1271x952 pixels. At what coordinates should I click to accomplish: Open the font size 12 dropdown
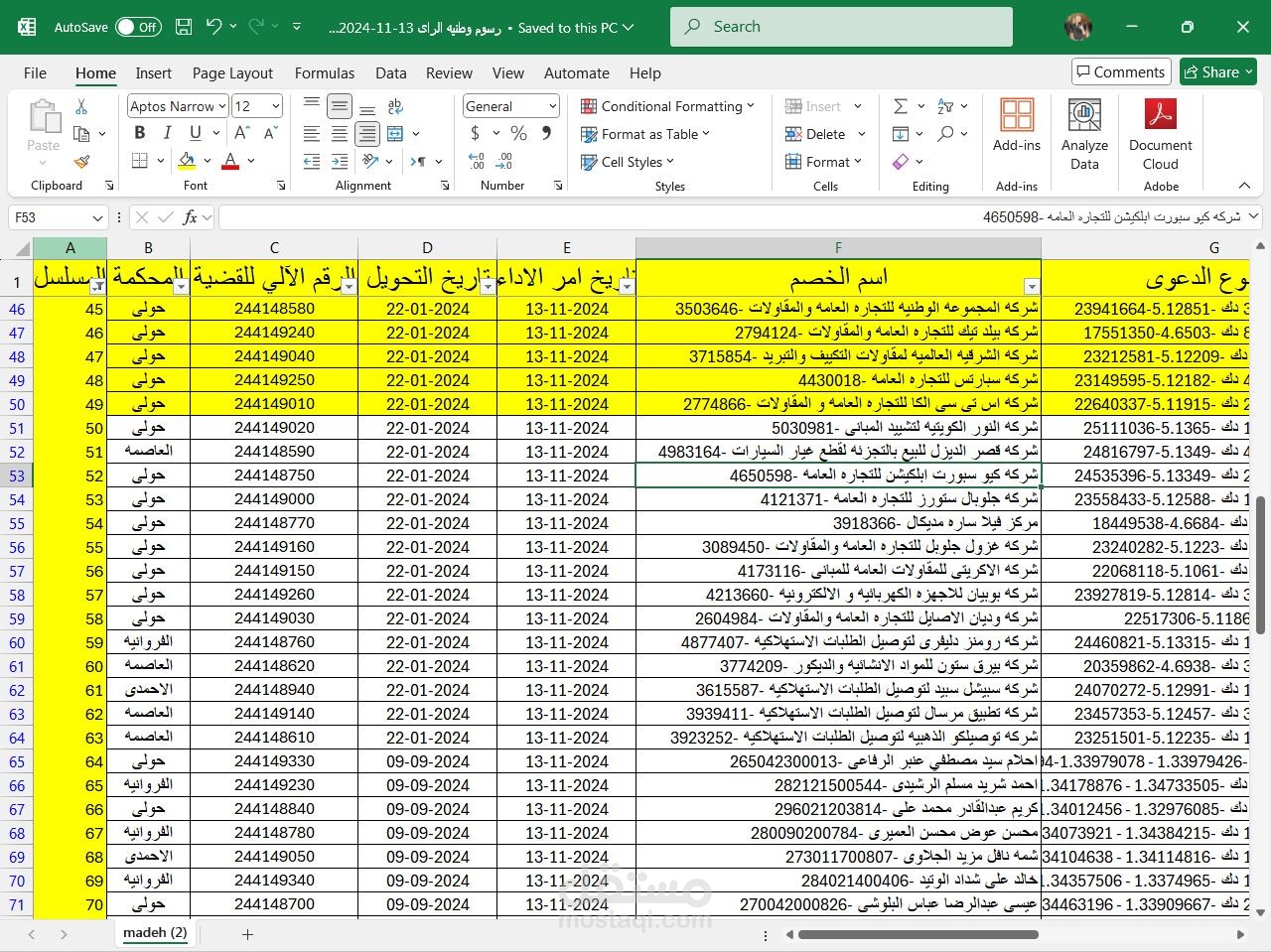275,106
